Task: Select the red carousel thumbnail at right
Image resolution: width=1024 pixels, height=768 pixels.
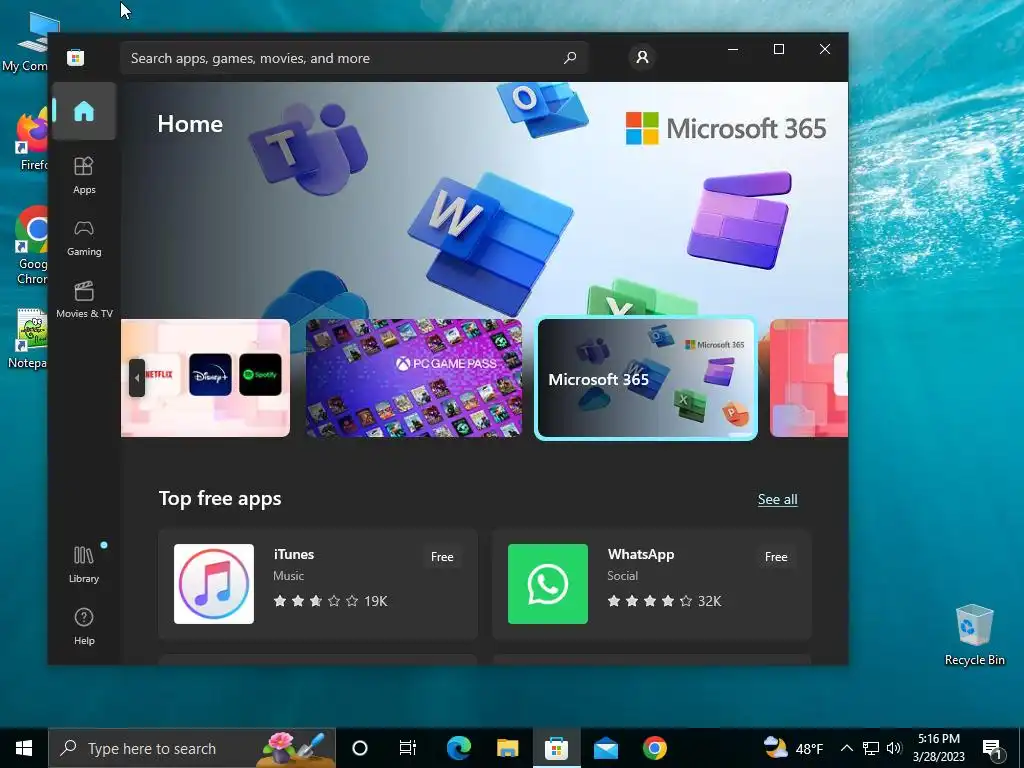Action: [x=809, y=377]
